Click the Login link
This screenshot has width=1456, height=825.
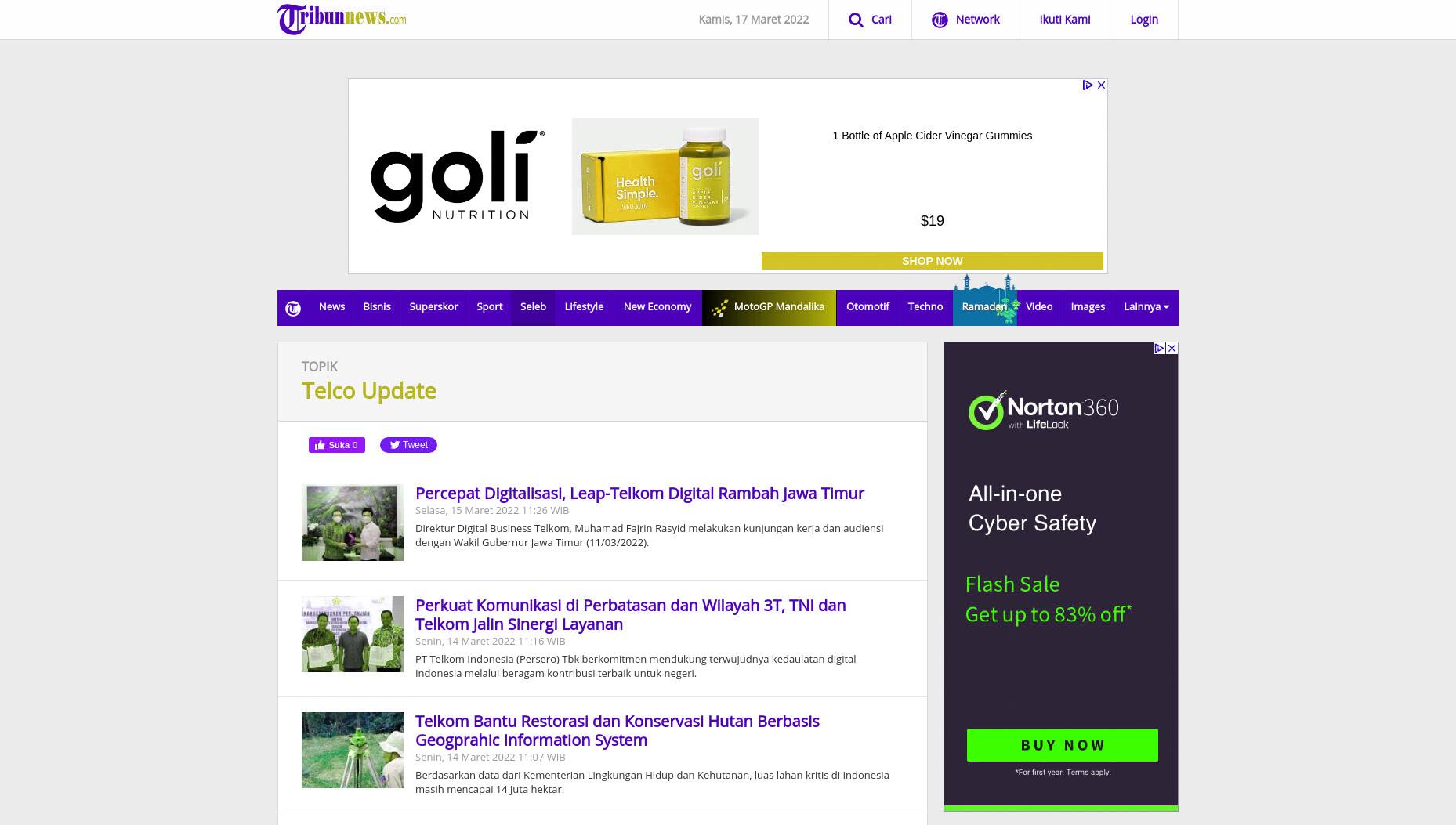click(x=1144, y=20)
